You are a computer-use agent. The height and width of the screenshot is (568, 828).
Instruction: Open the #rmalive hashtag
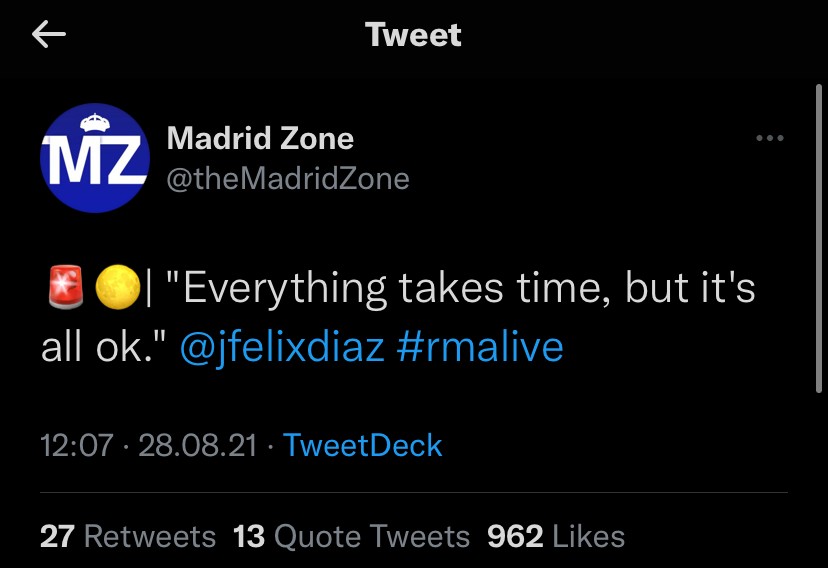click(x=480, y=347)
